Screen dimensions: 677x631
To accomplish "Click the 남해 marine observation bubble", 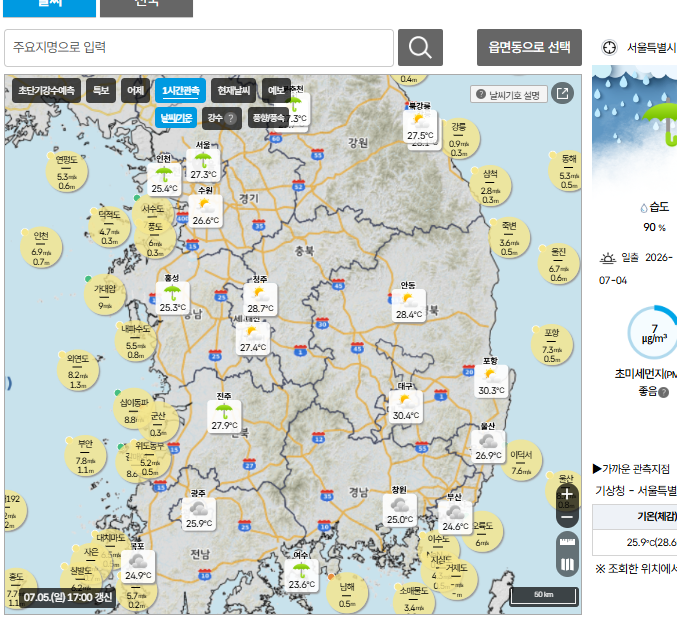I will coord(347,594).
